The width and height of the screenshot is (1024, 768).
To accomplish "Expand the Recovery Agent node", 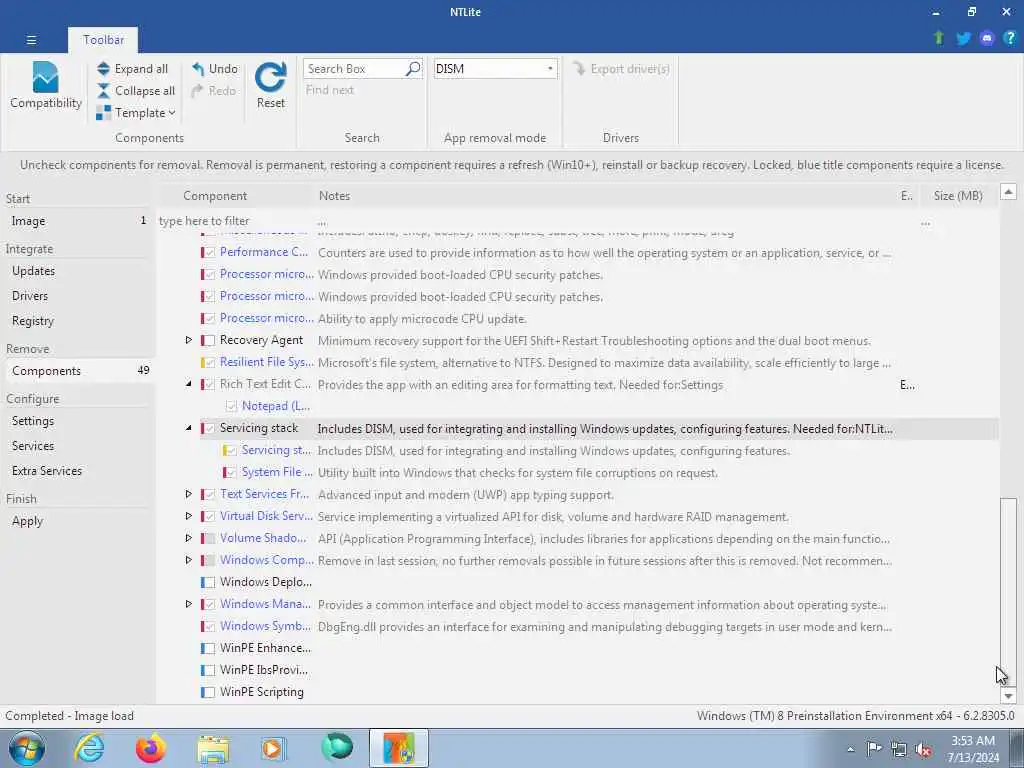I will (x=189, y=340).
